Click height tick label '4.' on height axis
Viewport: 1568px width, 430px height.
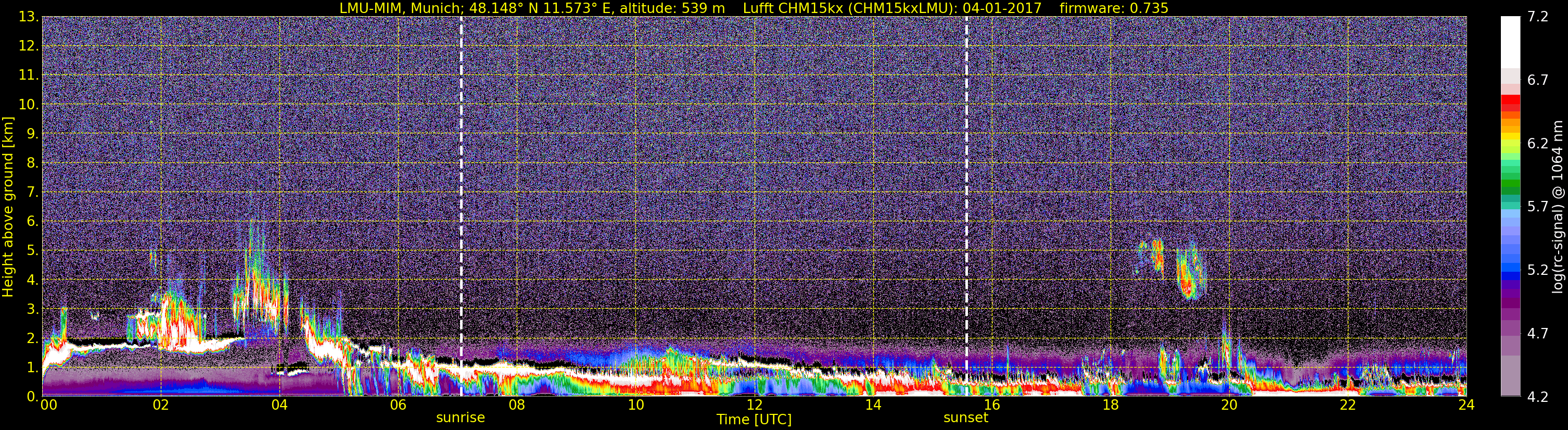pos(32,280)
